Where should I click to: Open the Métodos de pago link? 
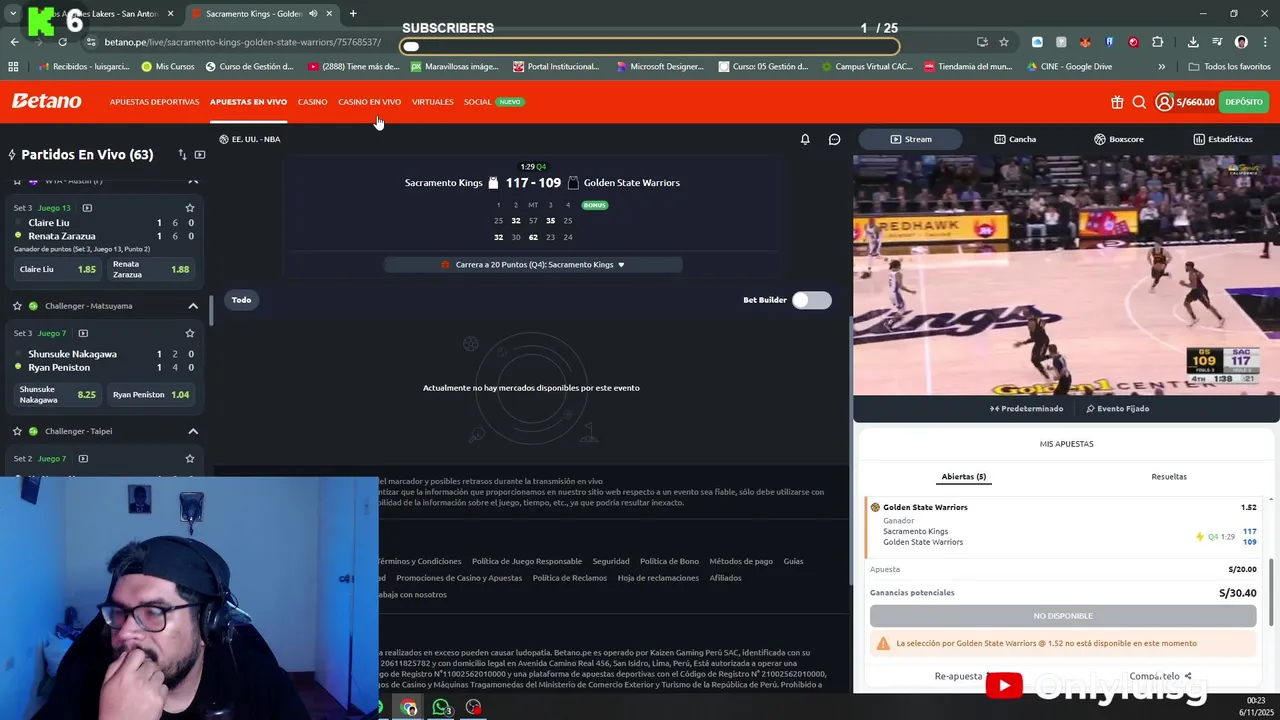pos(741,562)
